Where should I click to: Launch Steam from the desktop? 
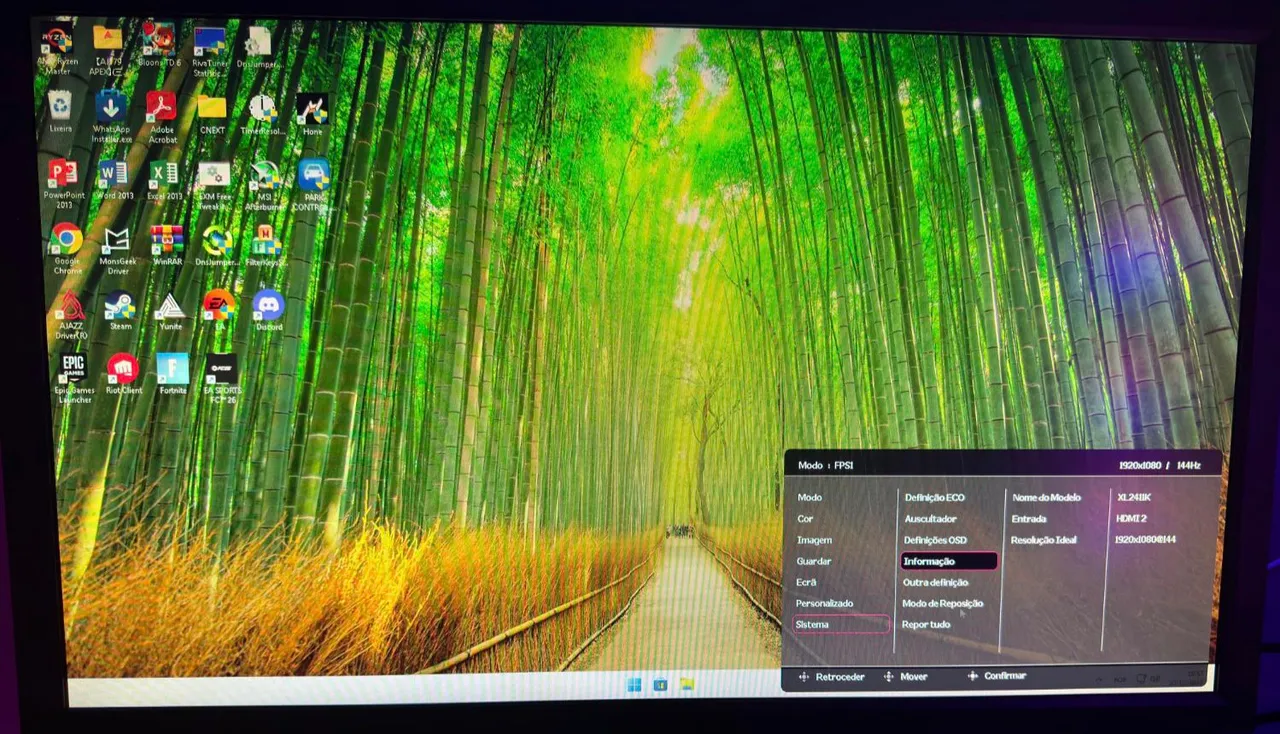(x=120, y=305)
